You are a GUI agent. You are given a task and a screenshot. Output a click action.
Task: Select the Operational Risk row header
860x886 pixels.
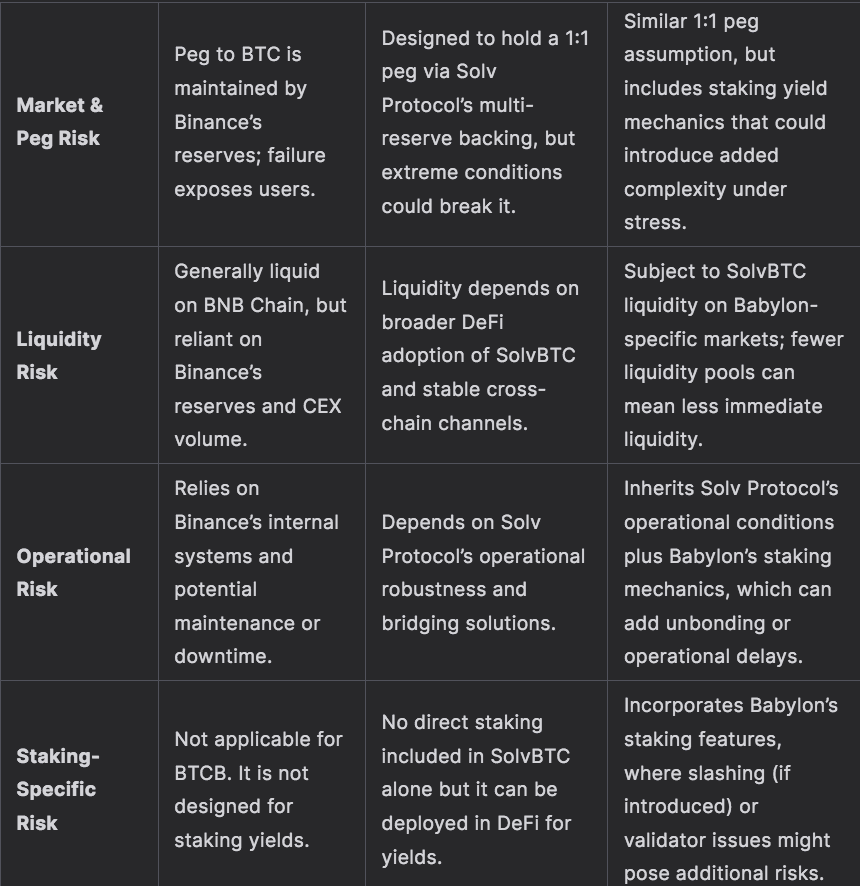[73, 572]
